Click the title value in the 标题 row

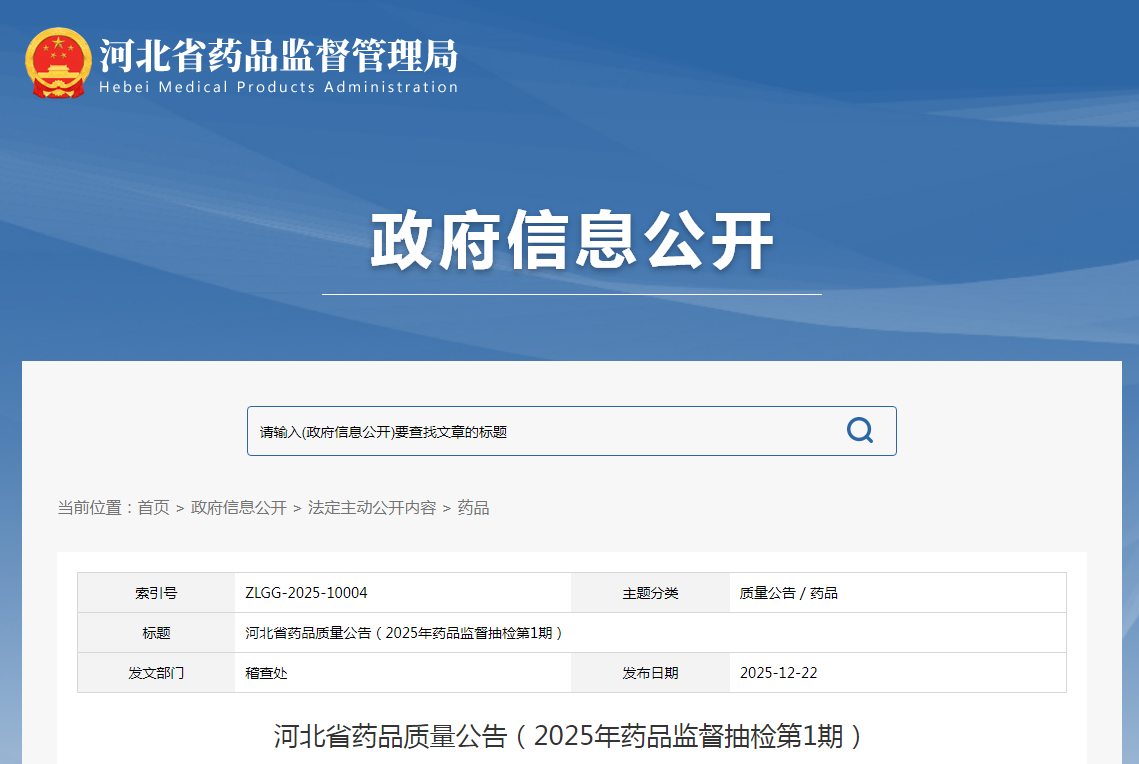(x=405, y=633)
